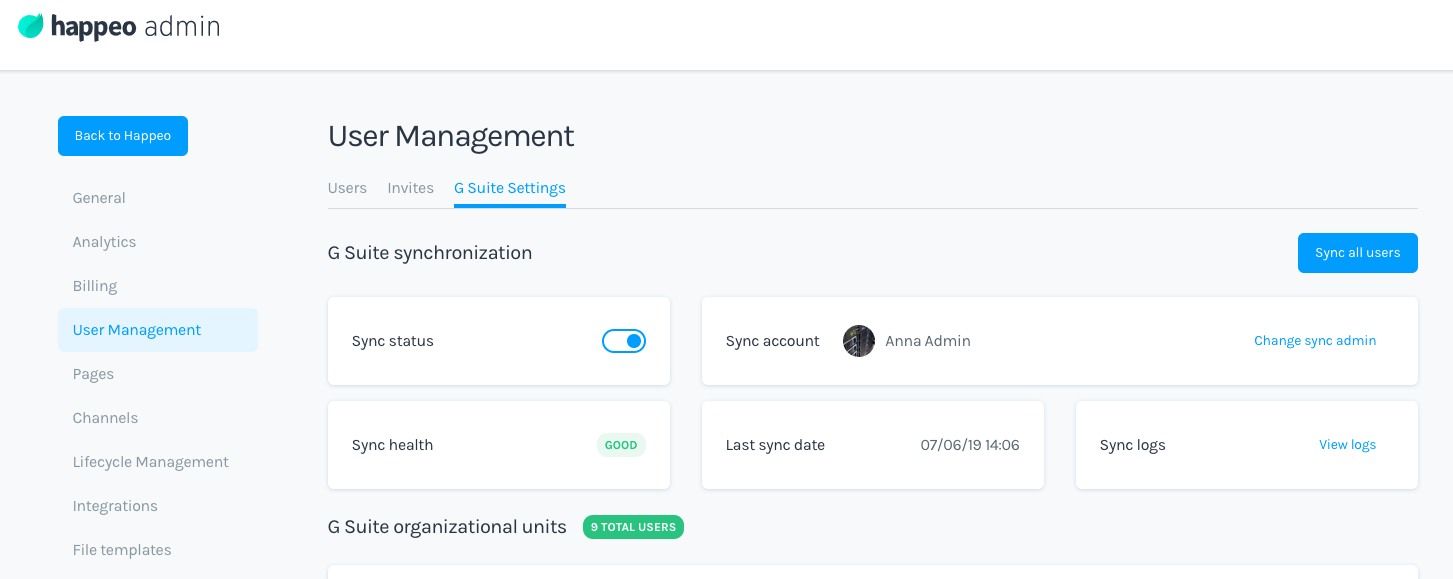Click the Happeo leaf logo icon
Viewport: 1453px width, 579px height.
click(x=31, y=27)
